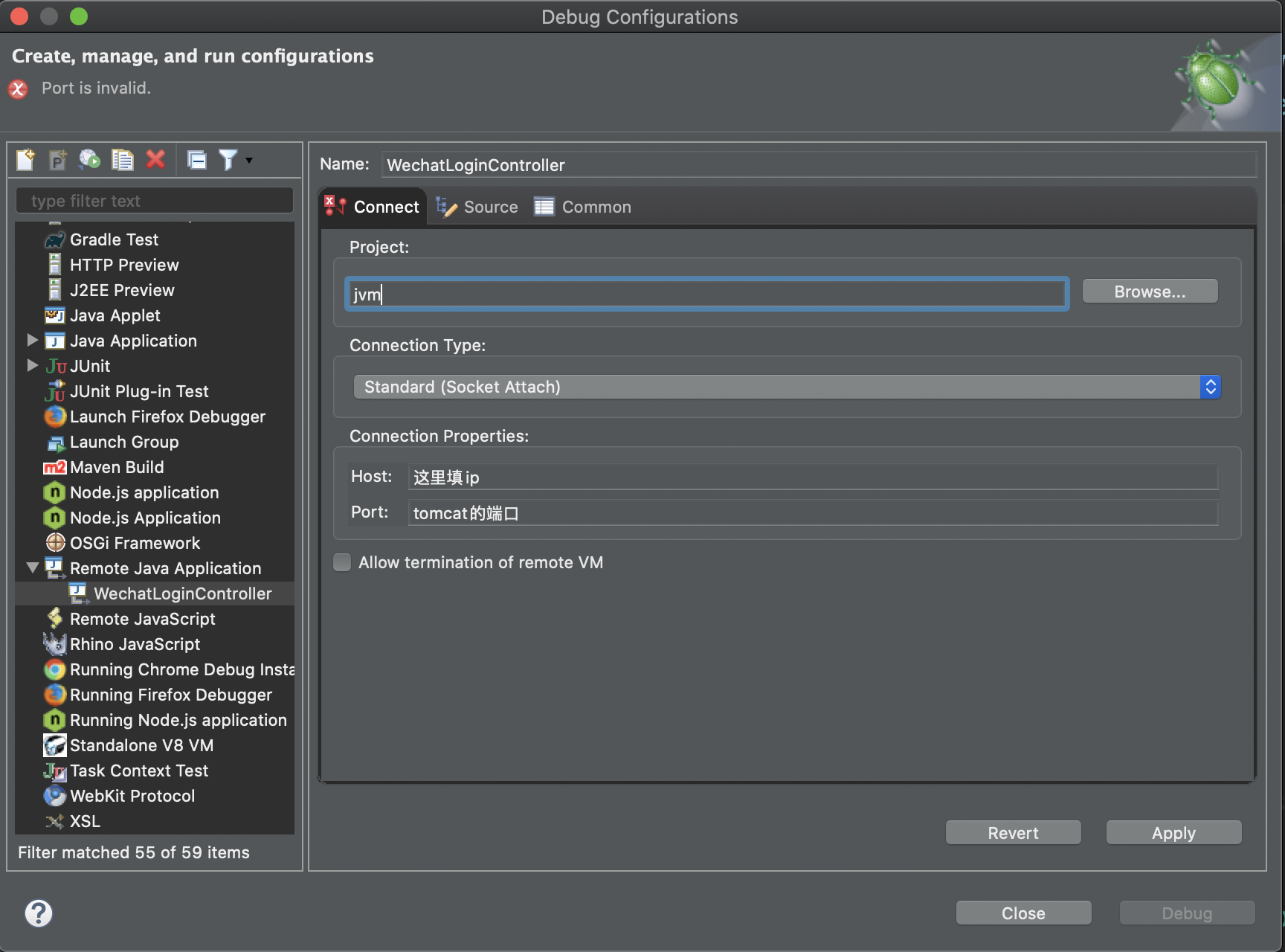Click the Java Application icon
The height and width of the screenshot is (952, 1285).
pyautogui.click(x=55, y=341)
